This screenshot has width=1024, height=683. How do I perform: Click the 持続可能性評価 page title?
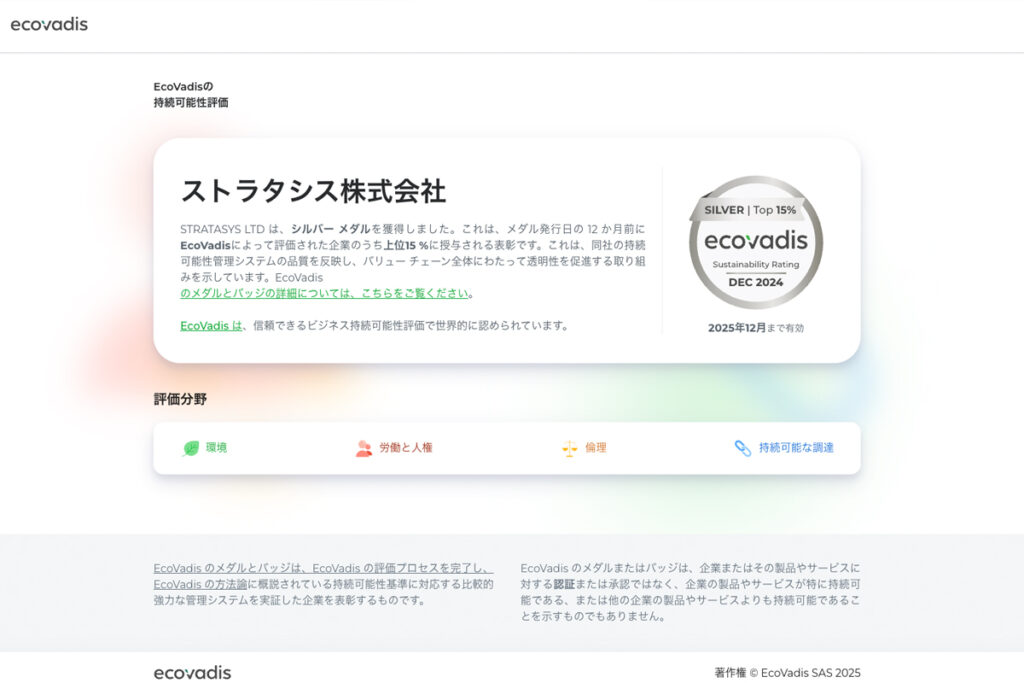click(191, 103)
